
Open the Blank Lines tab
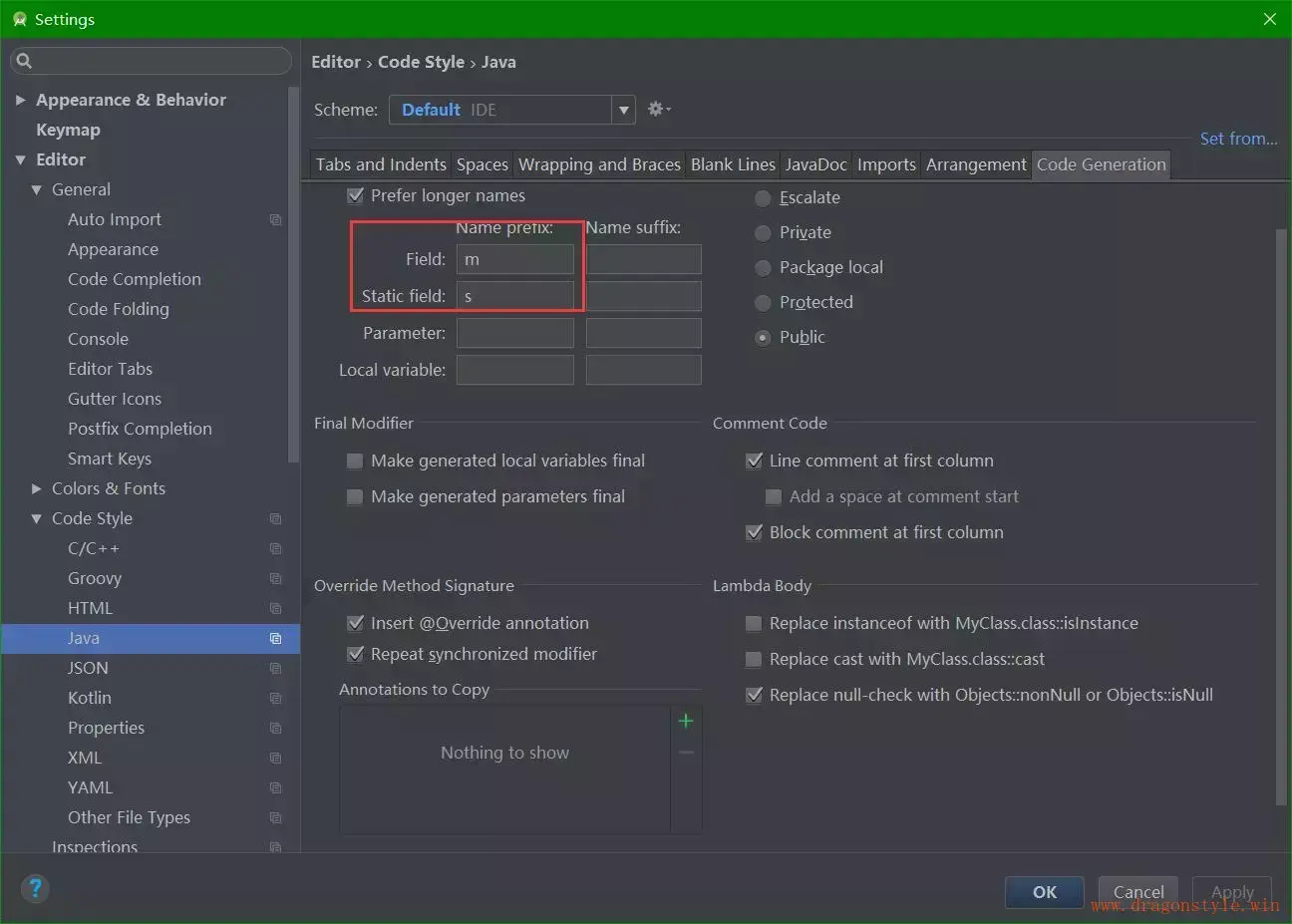733,164
